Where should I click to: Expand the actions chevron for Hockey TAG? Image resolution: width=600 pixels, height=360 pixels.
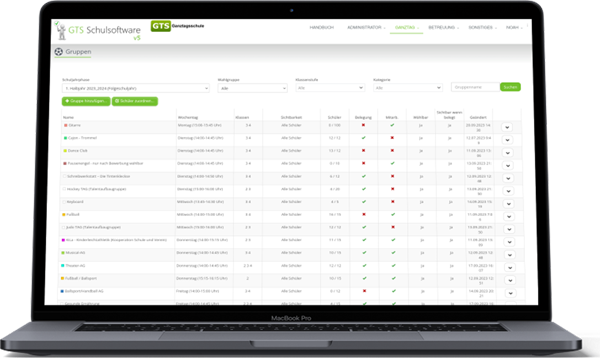coord(508,191)
